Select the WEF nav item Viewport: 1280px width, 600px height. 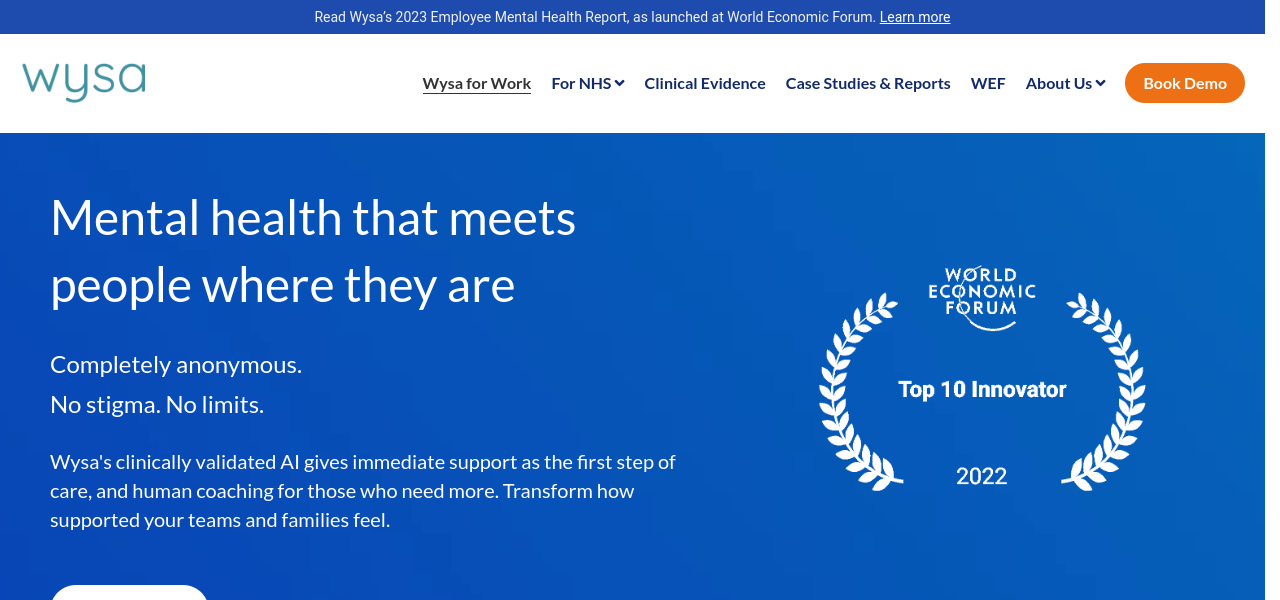click(988, 84)
